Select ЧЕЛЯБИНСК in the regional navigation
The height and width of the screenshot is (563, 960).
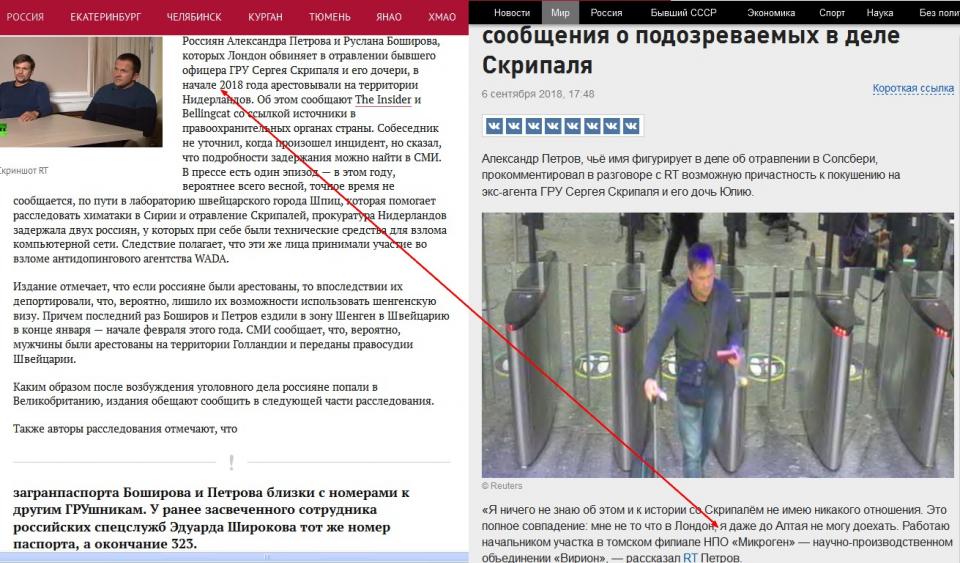point(194,17)
